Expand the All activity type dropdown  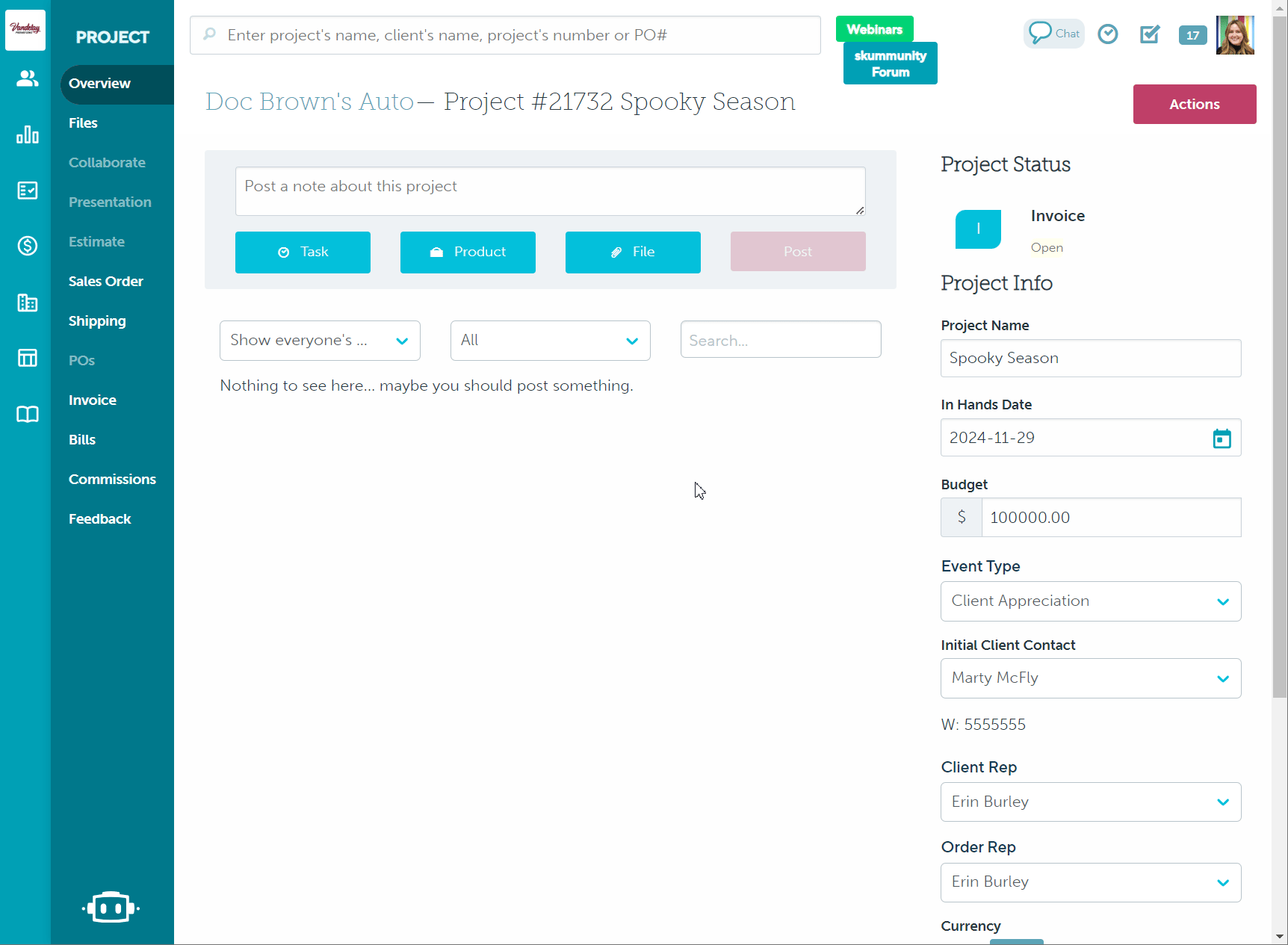point(550,340)
